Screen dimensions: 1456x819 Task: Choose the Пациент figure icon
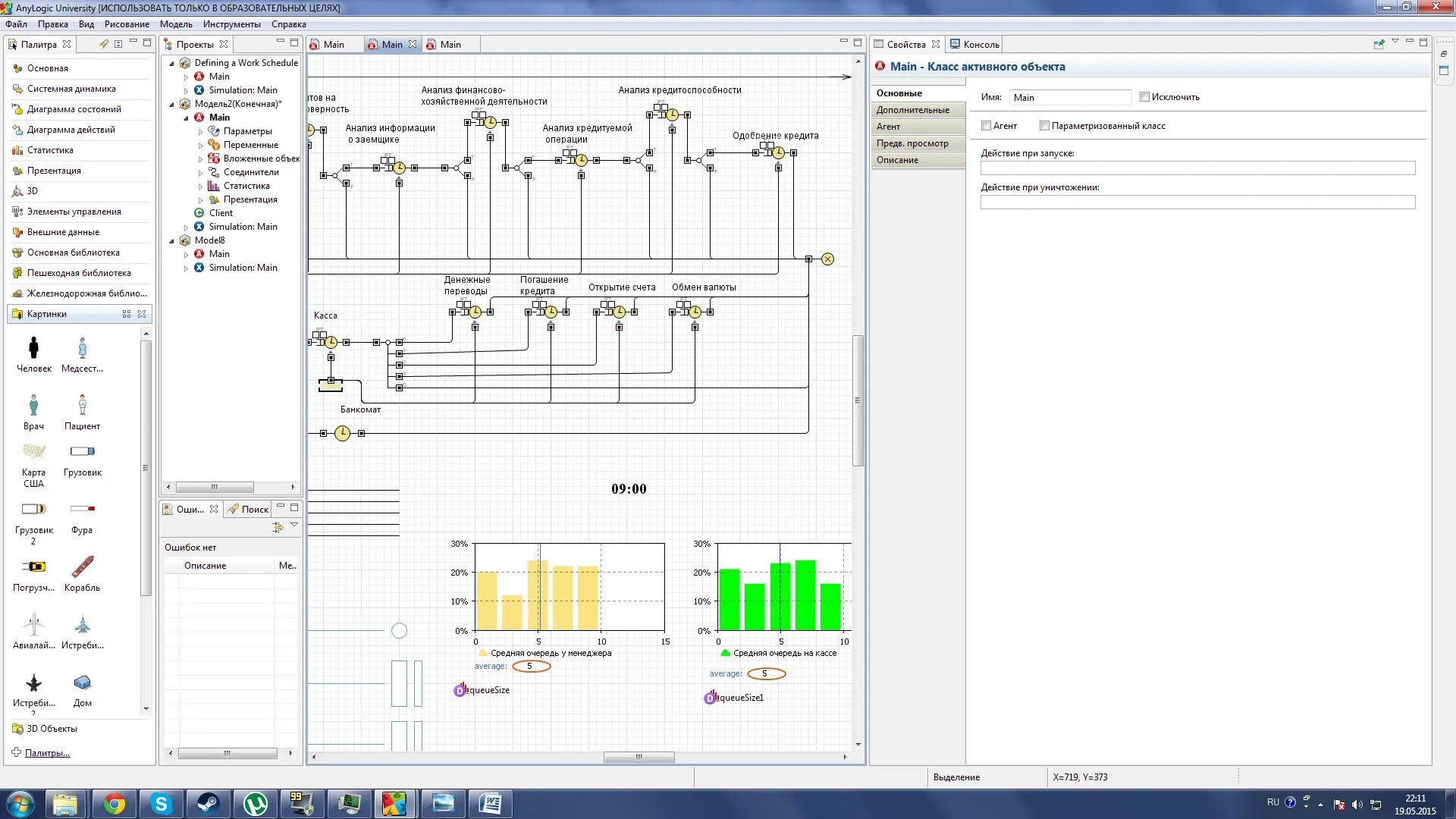pos(82,405)
